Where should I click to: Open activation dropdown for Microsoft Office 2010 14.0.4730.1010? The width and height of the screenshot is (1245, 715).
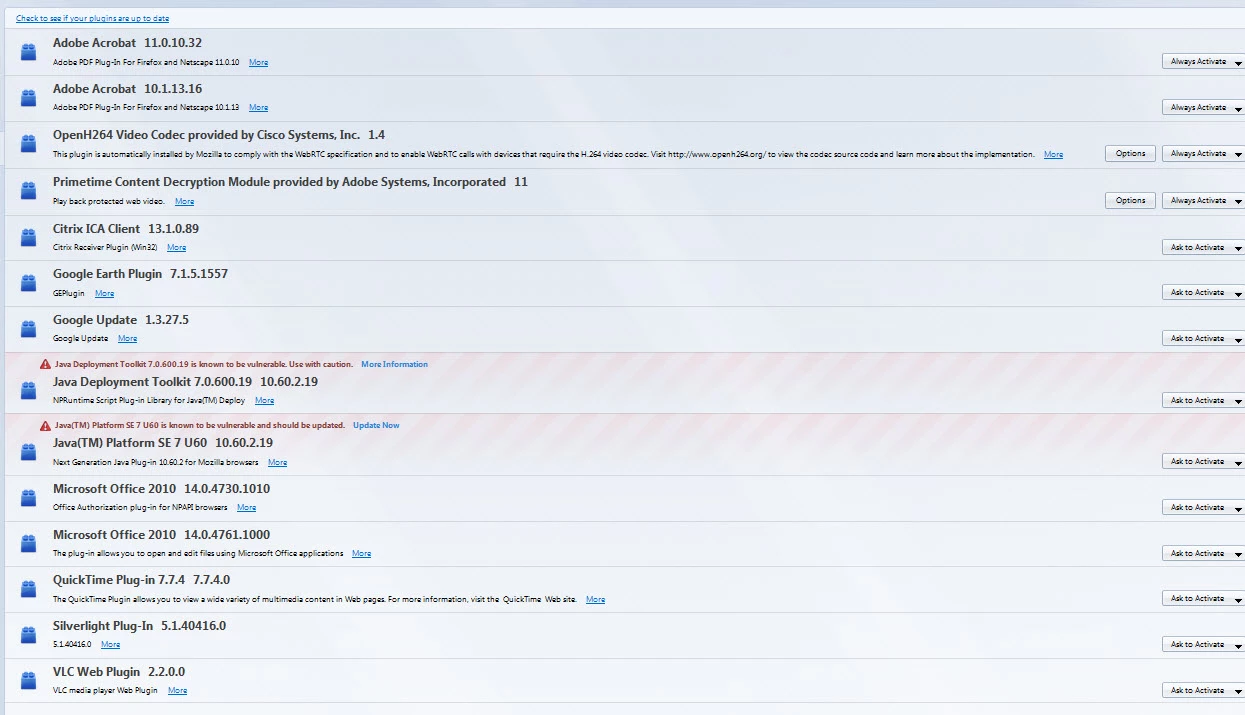(1204, 507)
